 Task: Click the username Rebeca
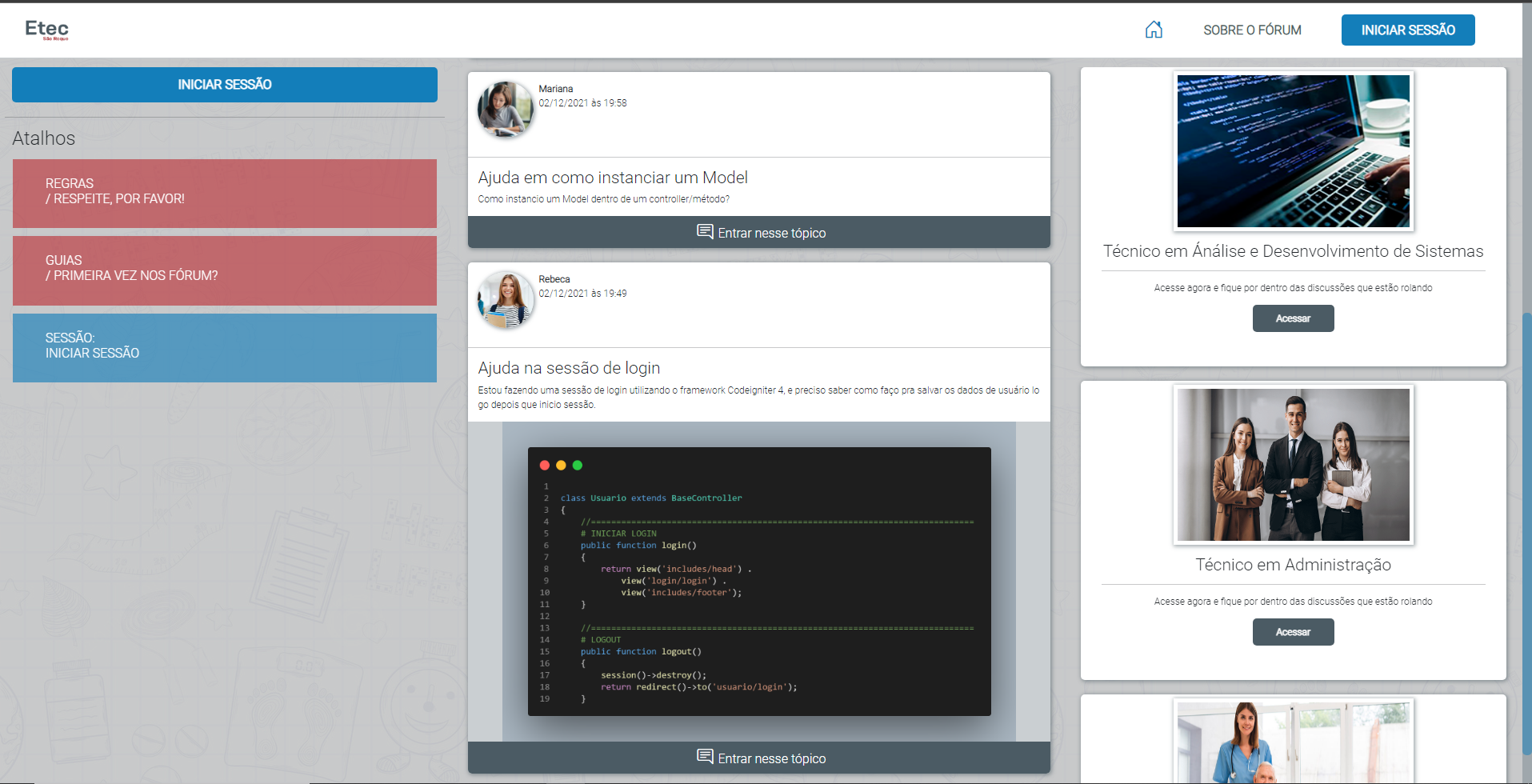click(x=554, y=279)
